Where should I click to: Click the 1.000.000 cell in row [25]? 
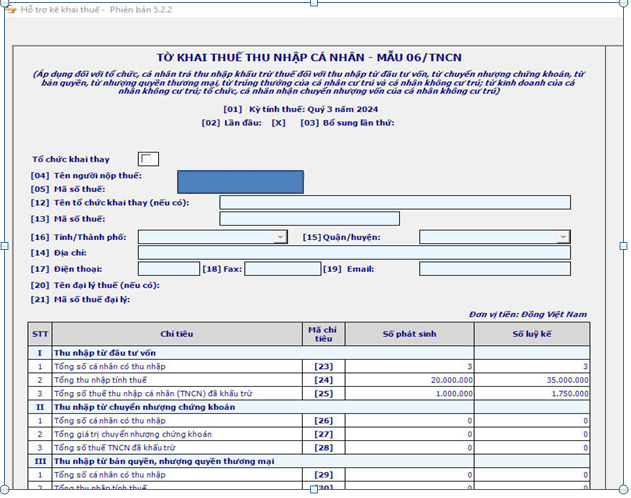[x=408, y=394]
